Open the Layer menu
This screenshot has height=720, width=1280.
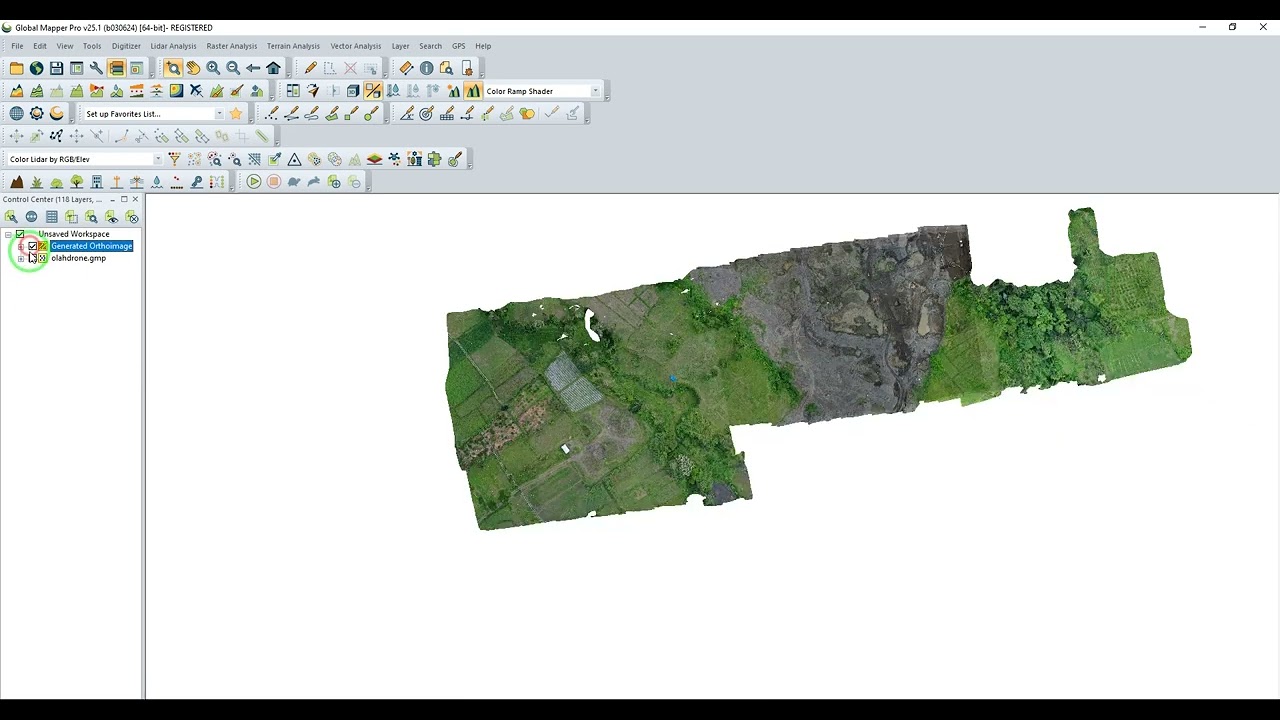click(x=400, y=46)
